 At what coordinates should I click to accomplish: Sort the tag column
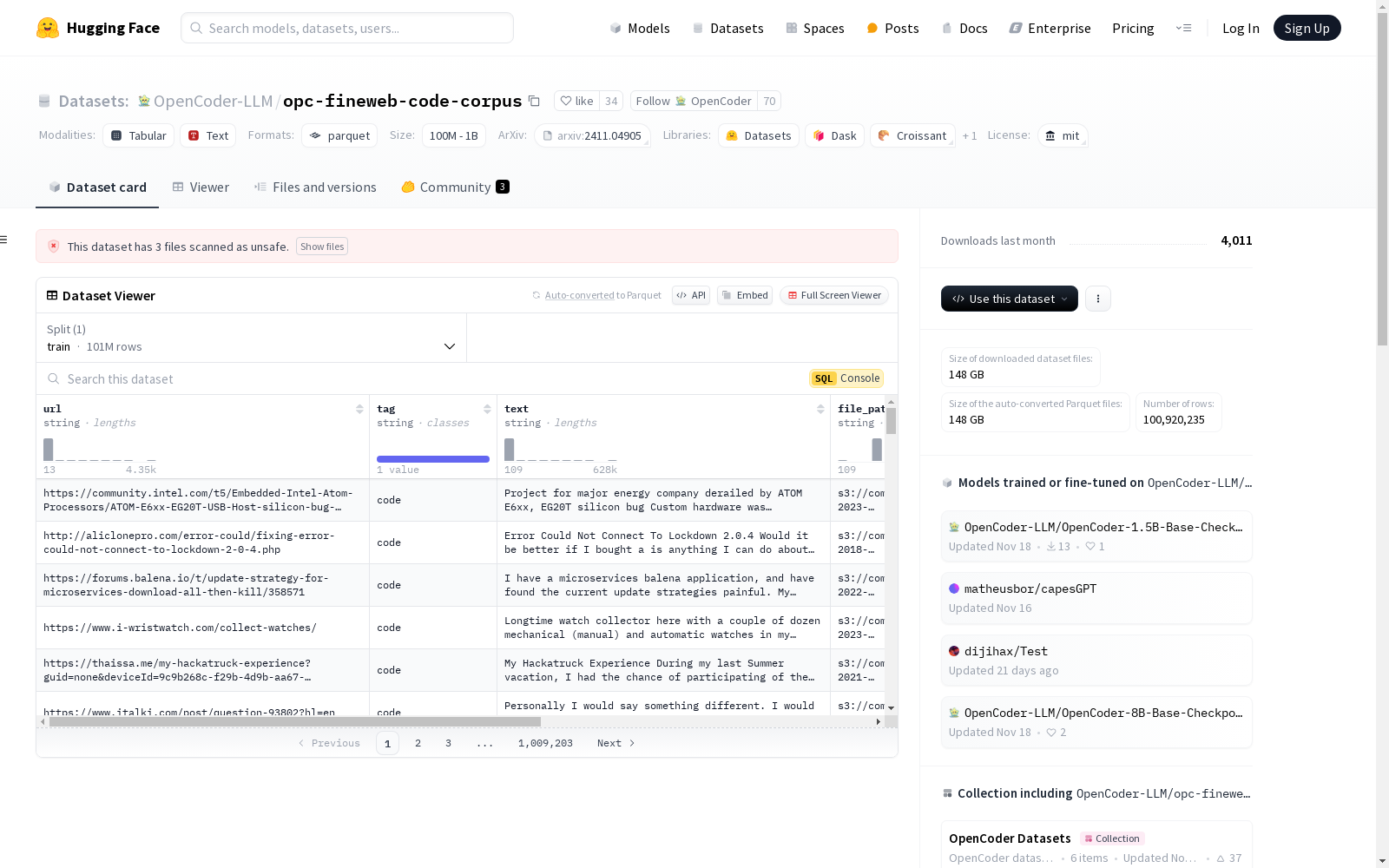tap(487, 409)
